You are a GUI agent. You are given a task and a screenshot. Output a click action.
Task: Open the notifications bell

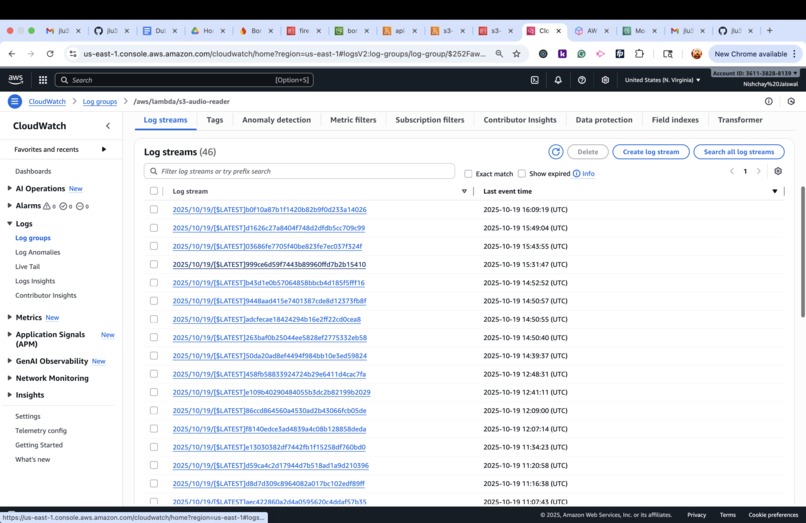click(x=558, y=80)
